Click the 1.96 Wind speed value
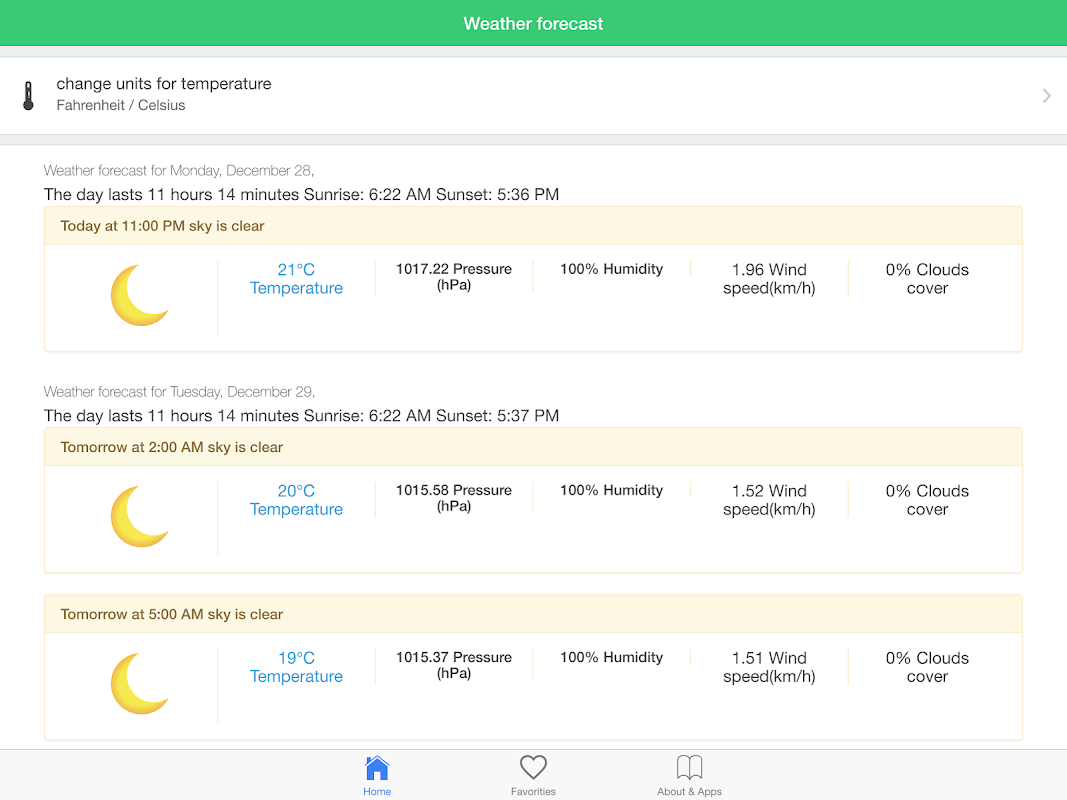 point(769,279)
